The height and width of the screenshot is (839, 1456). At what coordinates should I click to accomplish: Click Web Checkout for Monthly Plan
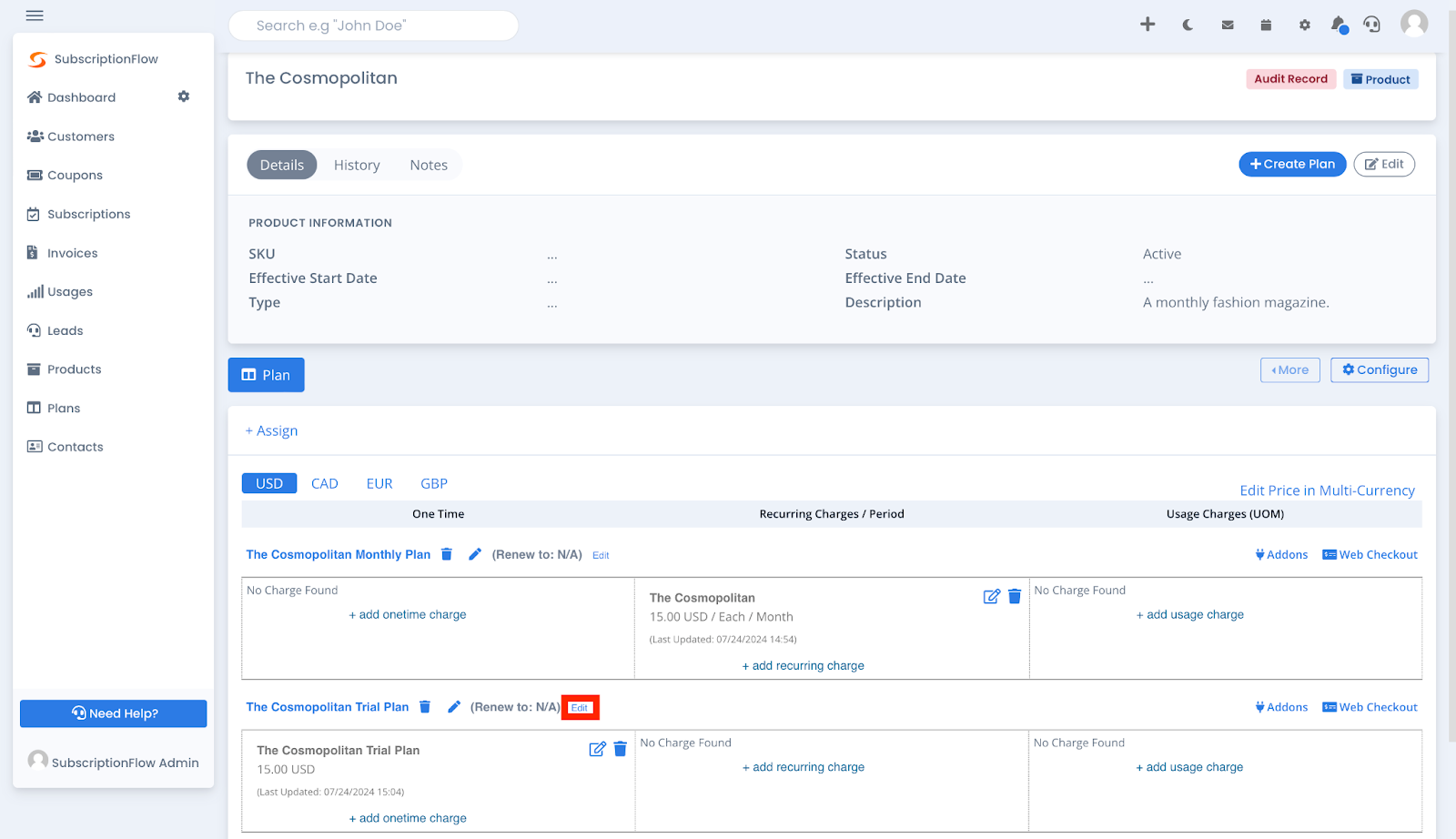(x=1370, y=555)
